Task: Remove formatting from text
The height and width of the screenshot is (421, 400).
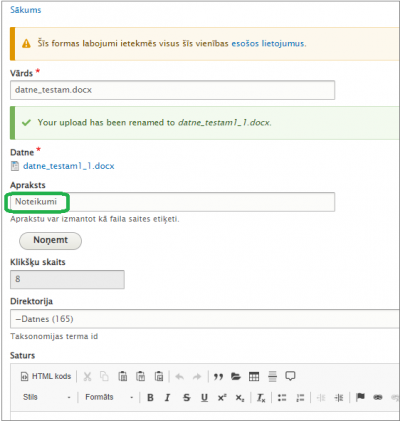Action: 261,397
